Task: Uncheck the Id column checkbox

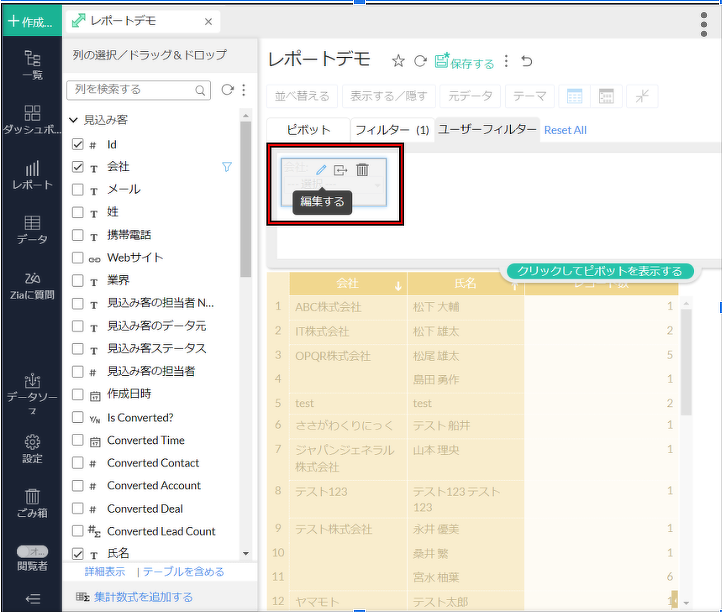Action: point(78,145)
